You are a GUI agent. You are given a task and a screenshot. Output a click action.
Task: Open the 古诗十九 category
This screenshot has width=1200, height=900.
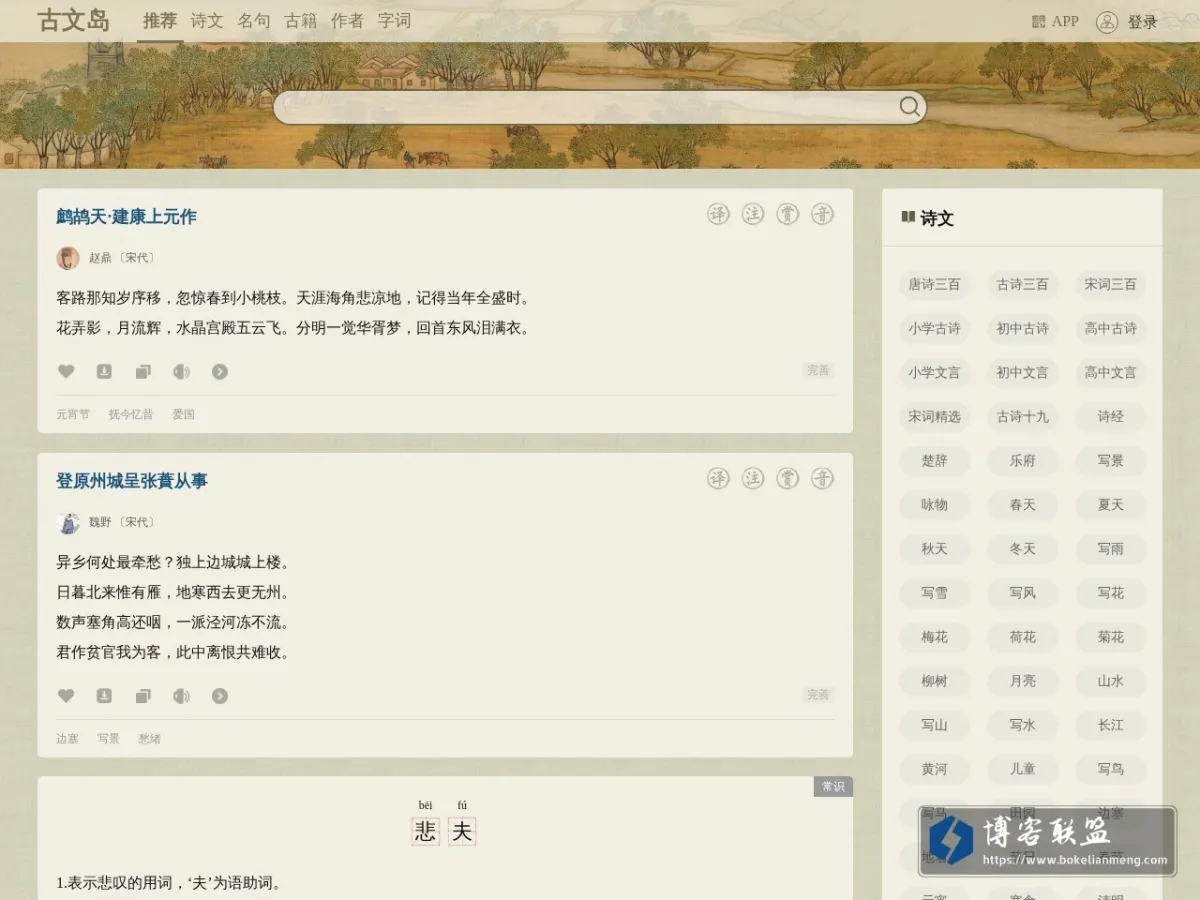[1022, 416]
